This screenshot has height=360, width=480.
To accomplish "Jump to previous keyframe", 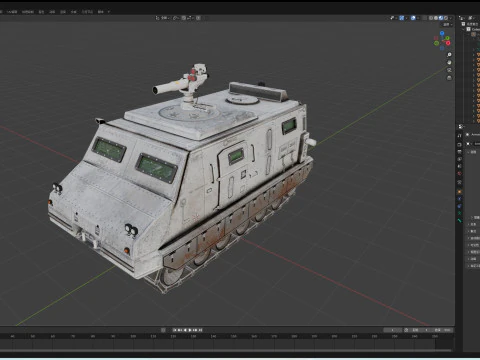I will pos(180,330).
